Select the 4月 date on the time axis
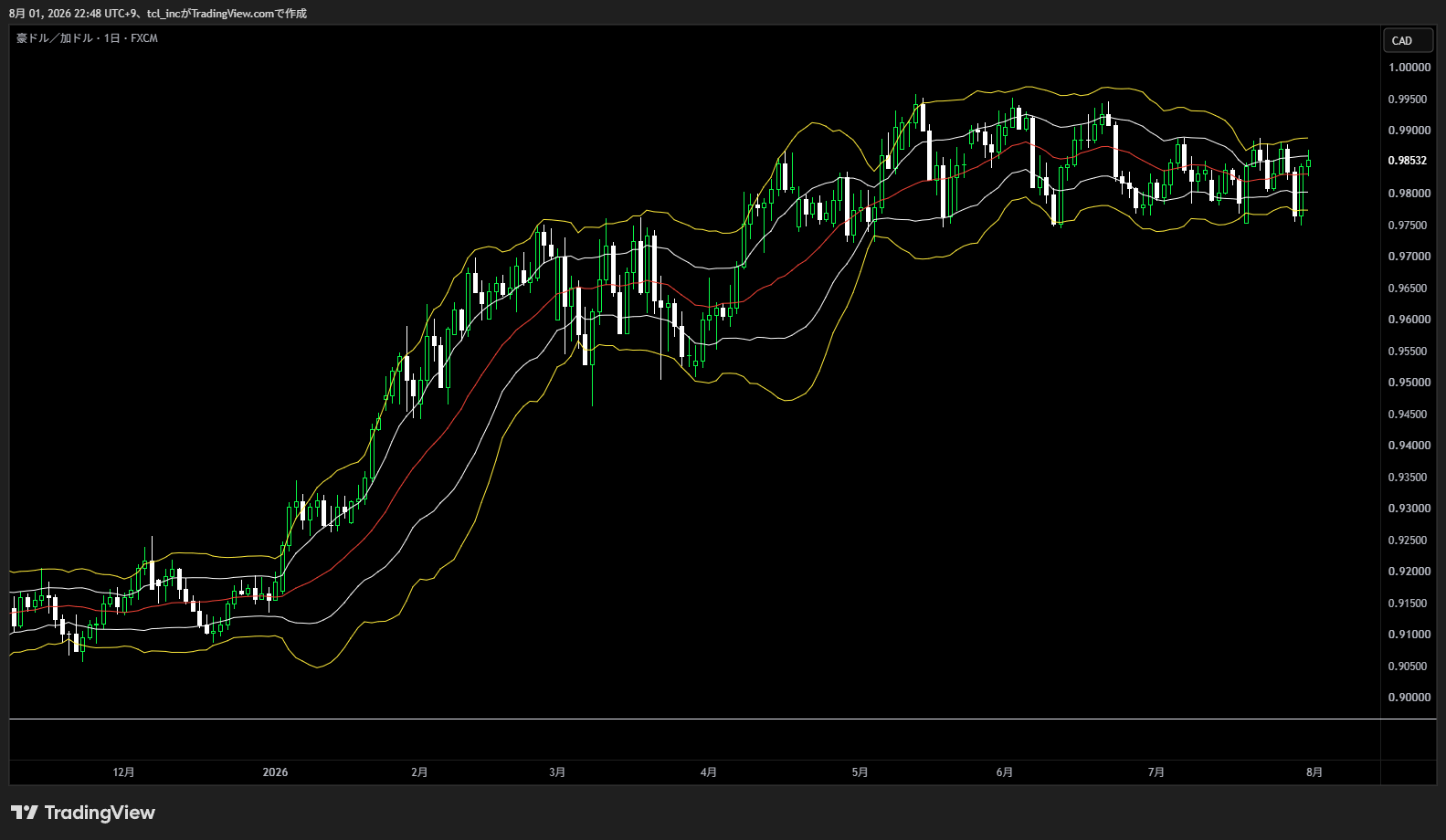1446x840 pixels. pos(709,772)
